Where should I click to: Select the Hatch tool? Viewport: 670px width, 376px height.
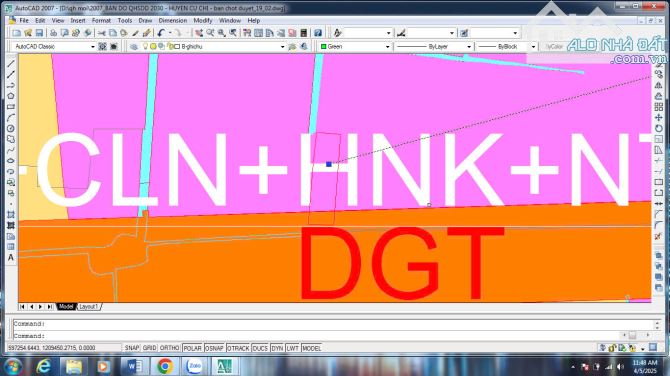11,214
